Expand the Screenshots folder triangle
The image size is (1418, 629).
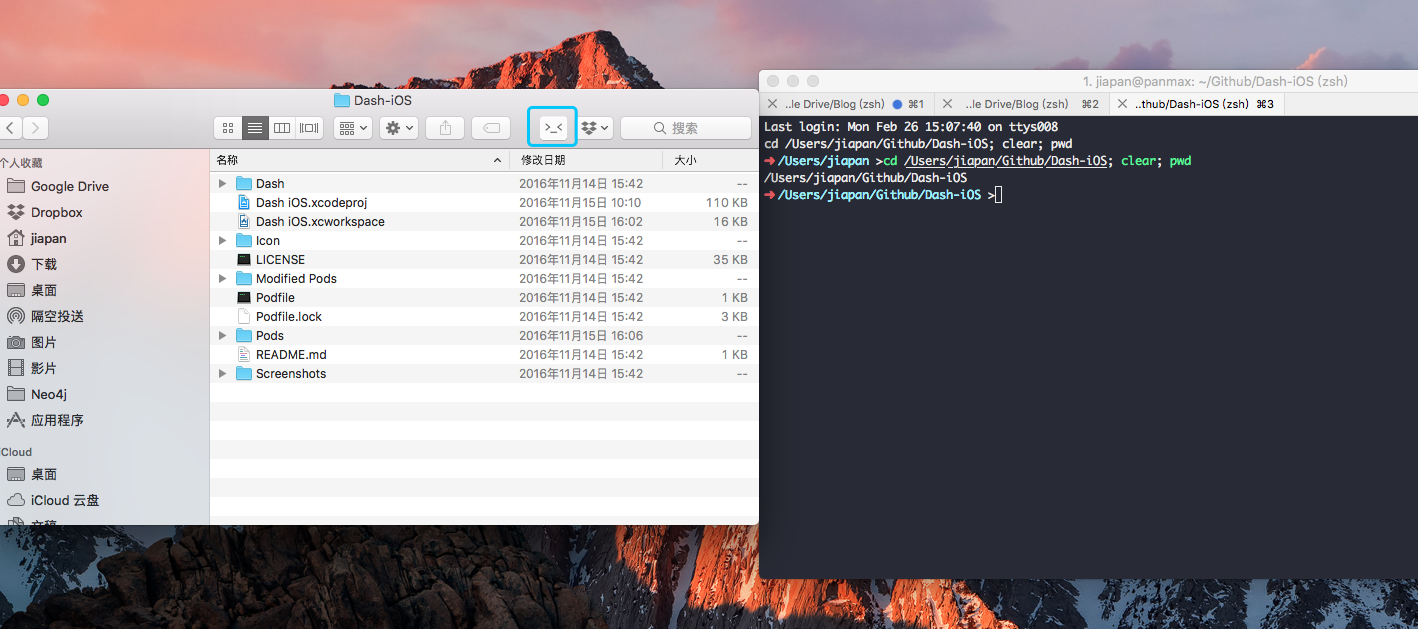(222, 374)
